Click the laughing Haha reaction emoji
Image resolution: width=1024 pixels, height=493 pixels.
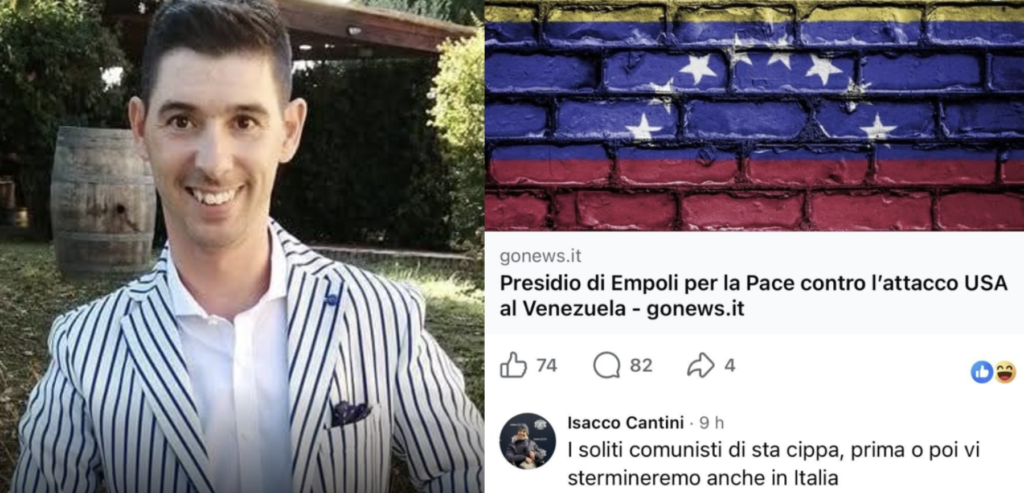coord(1005,372)
